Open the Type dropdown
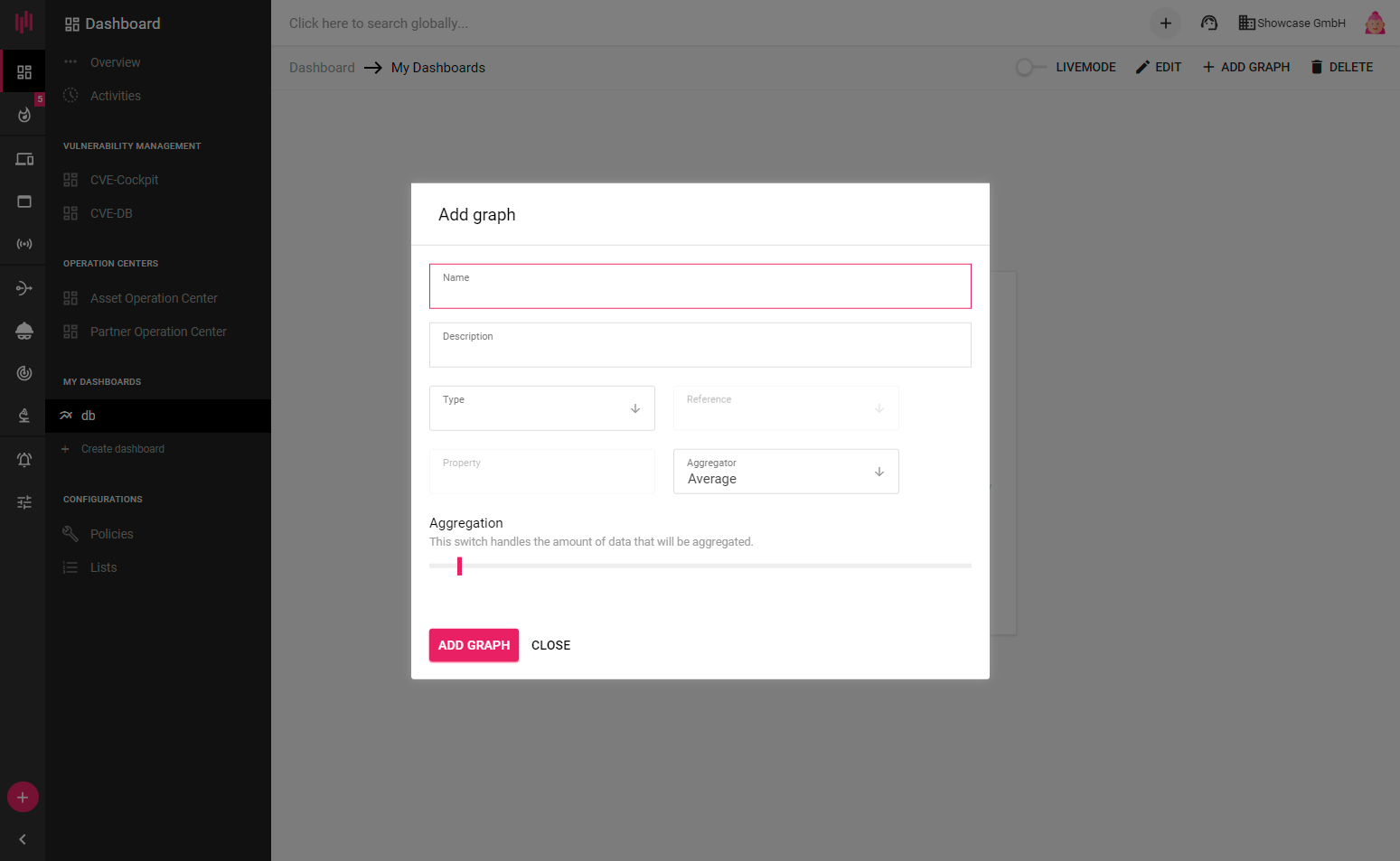 tap(542, 408)
